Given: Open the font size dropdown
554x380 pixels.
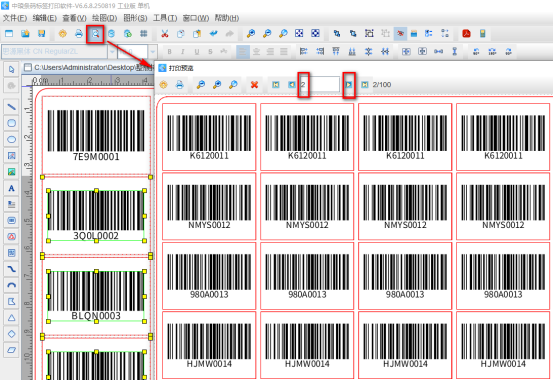Looking at the screenshot, I should click(x=152, y=52).
